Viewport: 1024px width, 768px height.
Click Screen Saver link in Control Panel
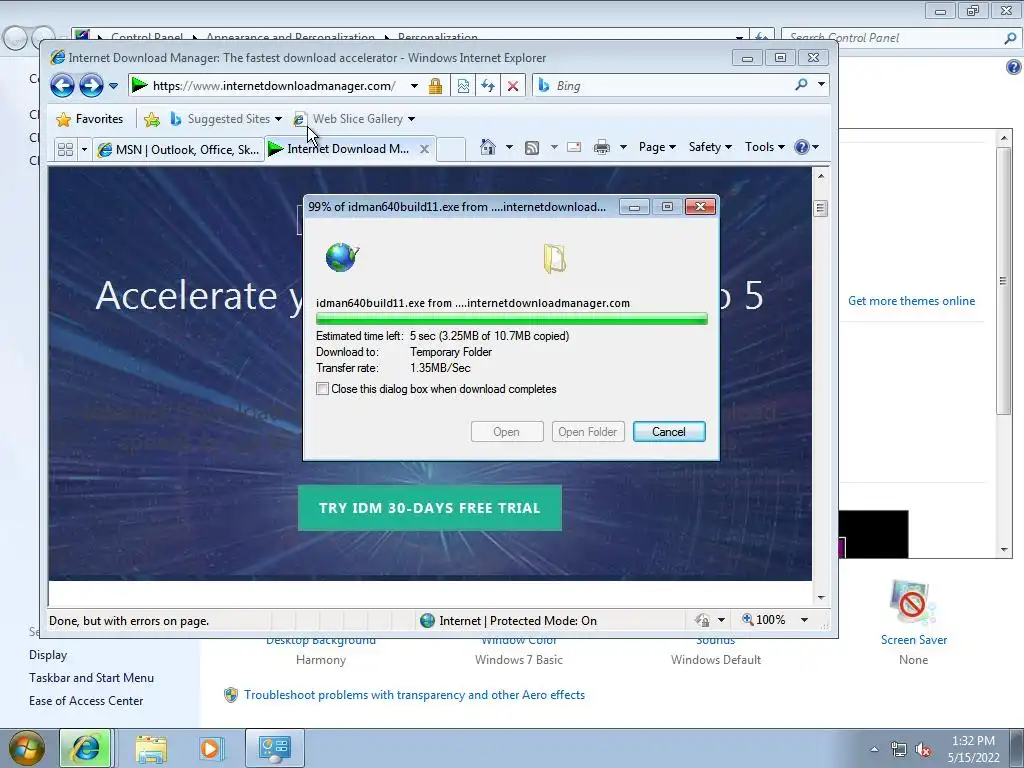pyautogui.click(x=914, y=640)
